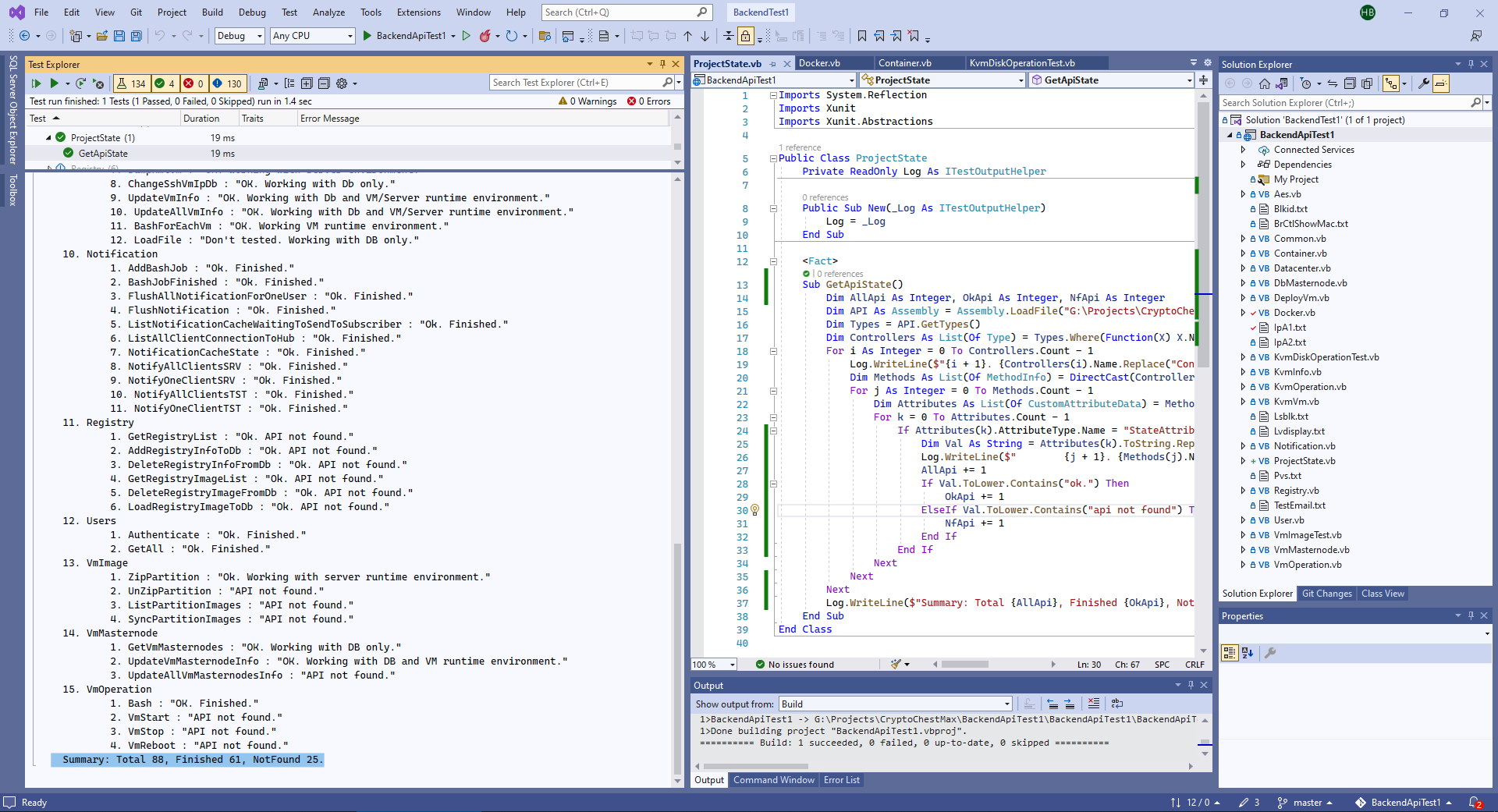Click the Search Solution Explorer field
The image size is (1498, 812).
coord(1344,103)
